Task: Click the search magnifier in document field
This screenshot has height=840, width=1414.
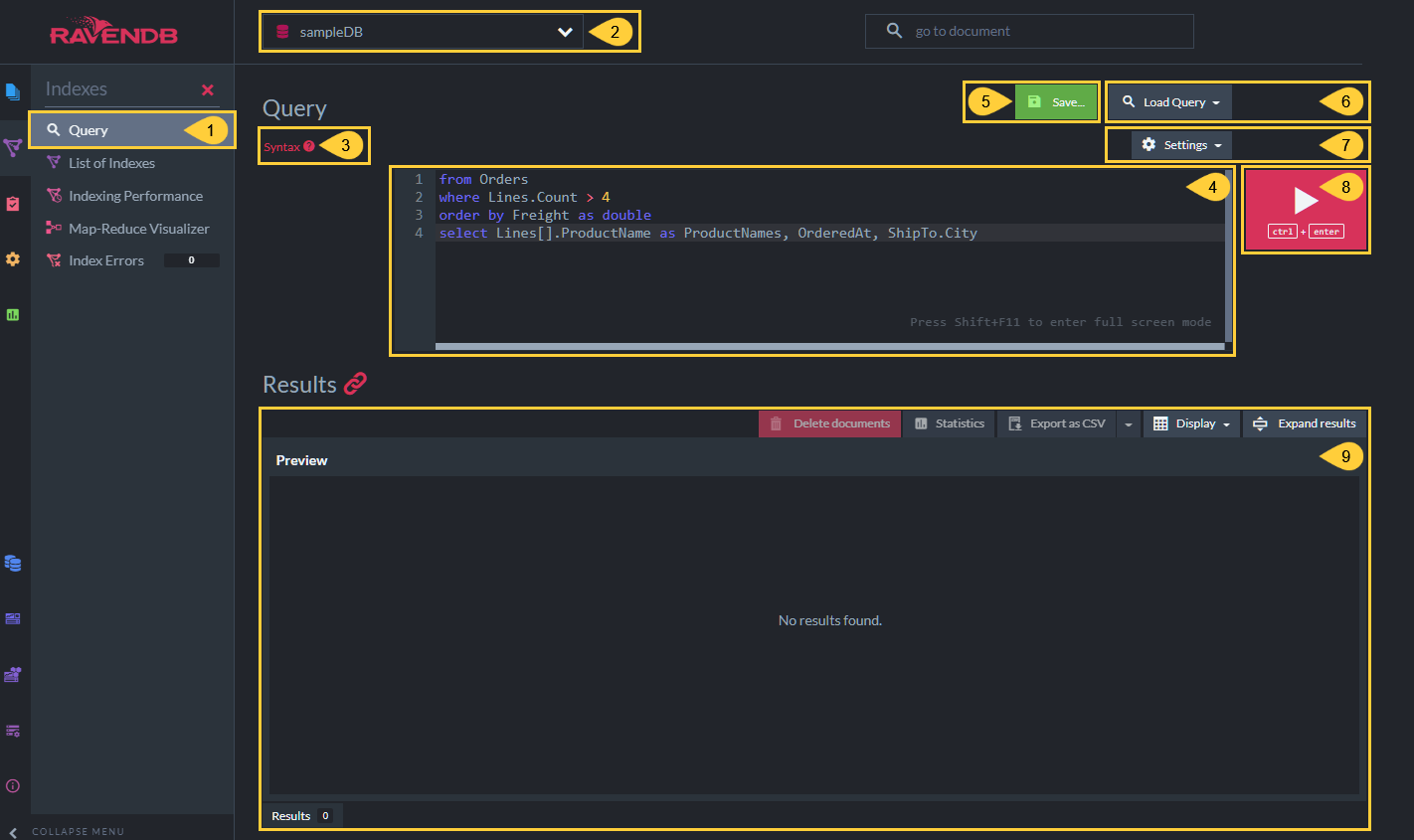Action: point(894,31)
